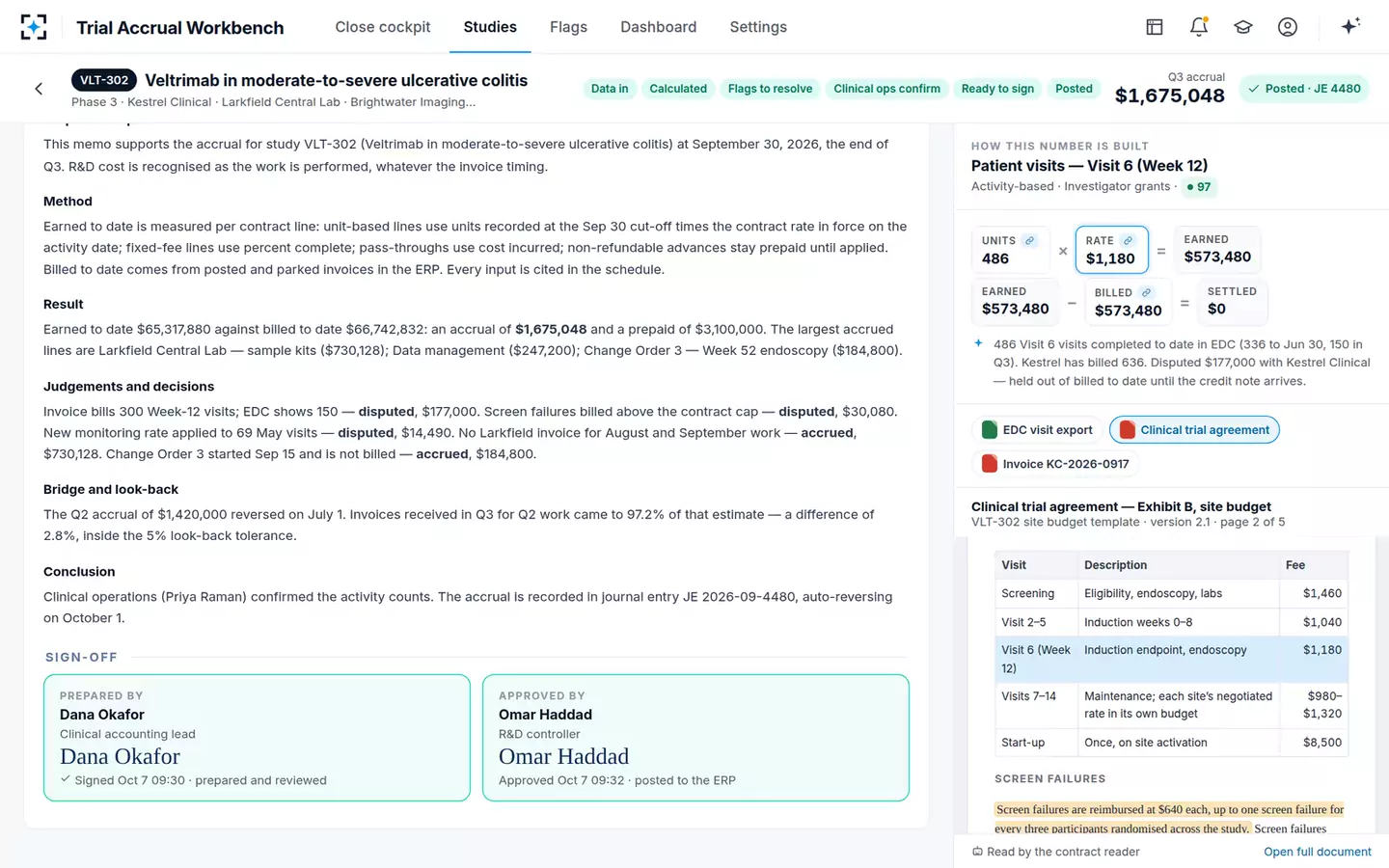Click Dana Okafor prepared-by sign-off card
This screenshot has width=1389, height=868.
(x=257, y=738)
